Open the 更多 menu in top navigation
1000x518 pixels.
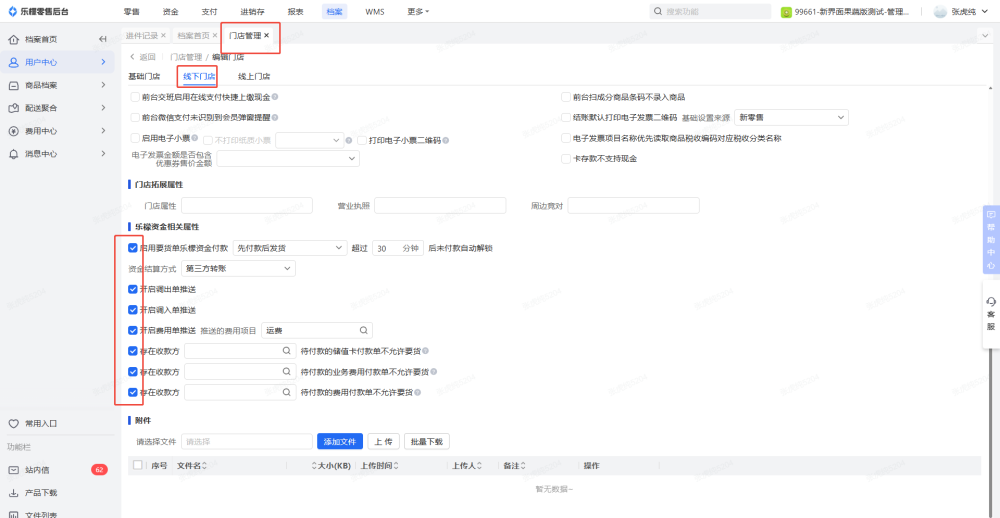(x=418, y=11)
